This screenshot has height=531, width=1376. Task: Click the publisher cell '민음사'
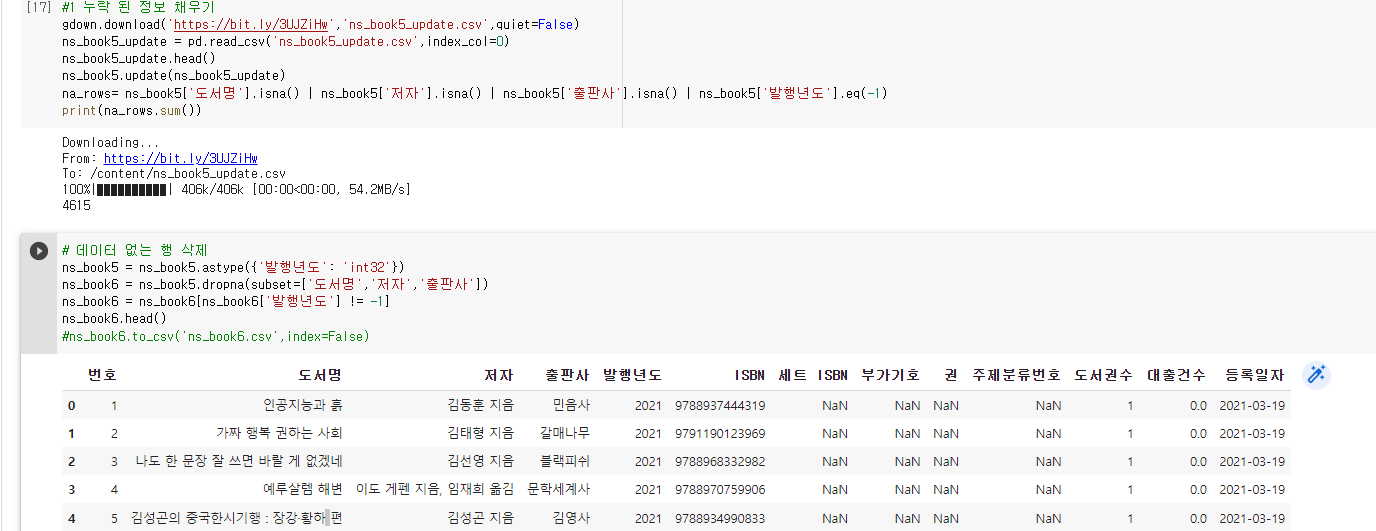(571, 405)
